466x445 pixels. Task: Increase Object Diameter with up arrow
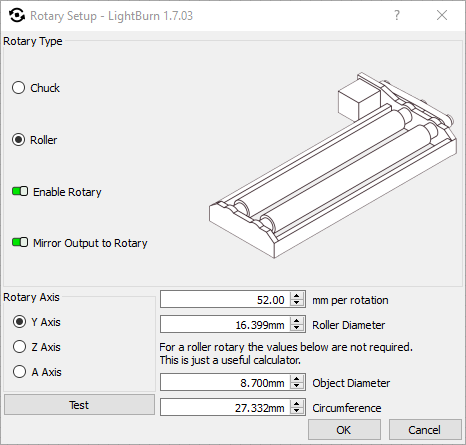pos(297,379)
